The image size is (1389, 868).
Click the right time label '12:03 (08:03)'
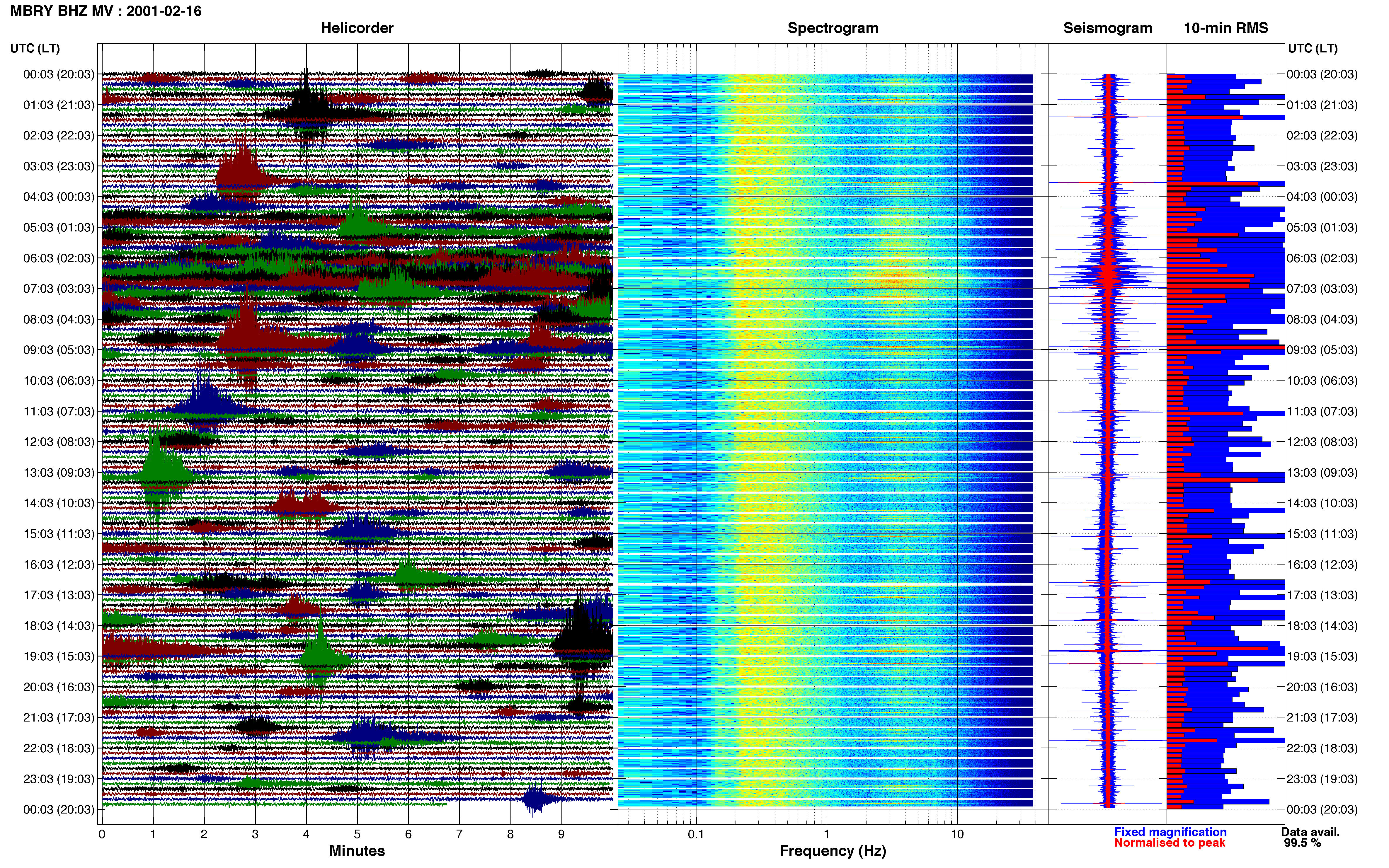1322,442
